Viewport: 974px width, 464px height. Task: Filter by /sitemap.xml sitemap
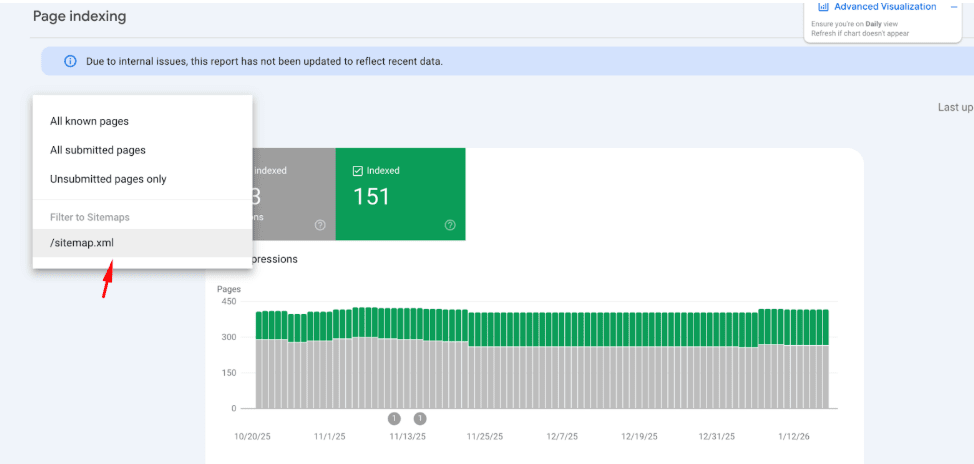coord(82,243)
